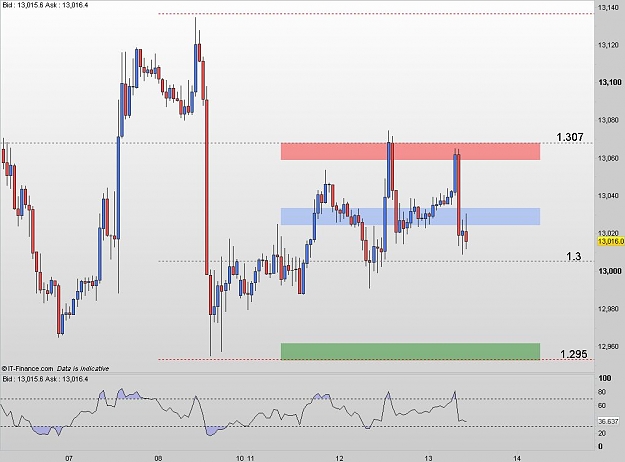
Task: Click the 13,080 price axis label
Action: tap(608, 120)
